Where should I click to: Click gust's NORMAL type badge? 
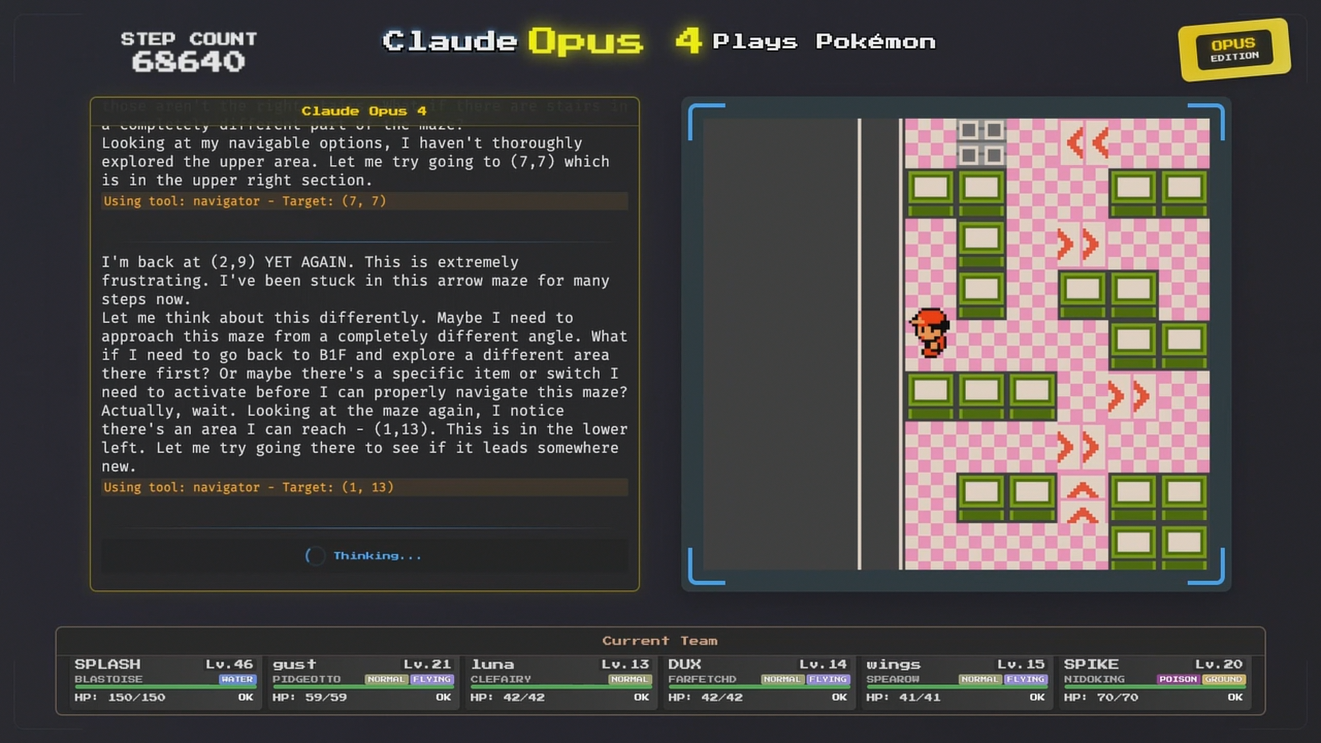385,680
